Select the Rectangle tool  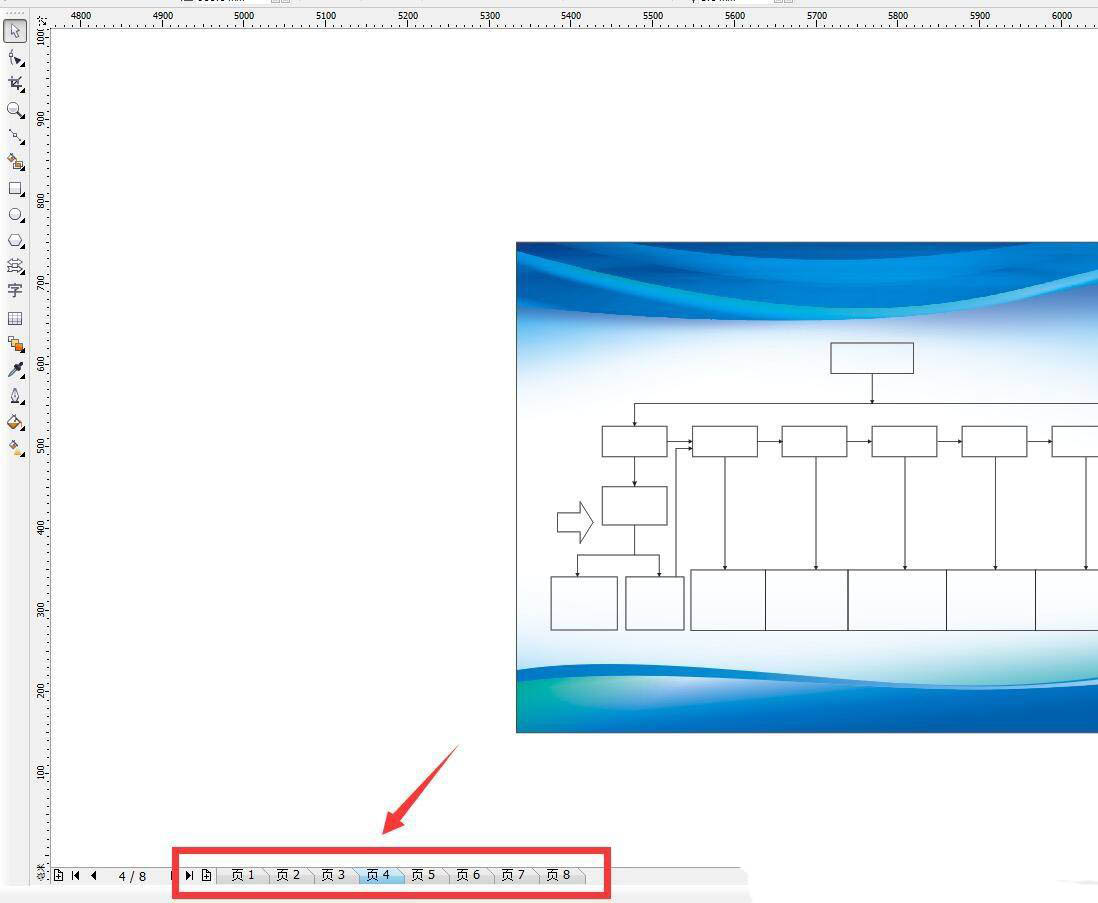[x=15, y=189]
